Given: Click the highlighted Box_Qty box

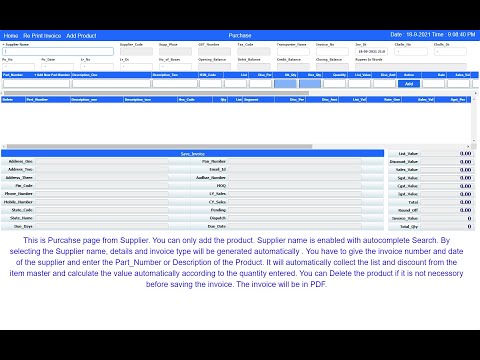Looking at the screenshot, I should [310, 83].
